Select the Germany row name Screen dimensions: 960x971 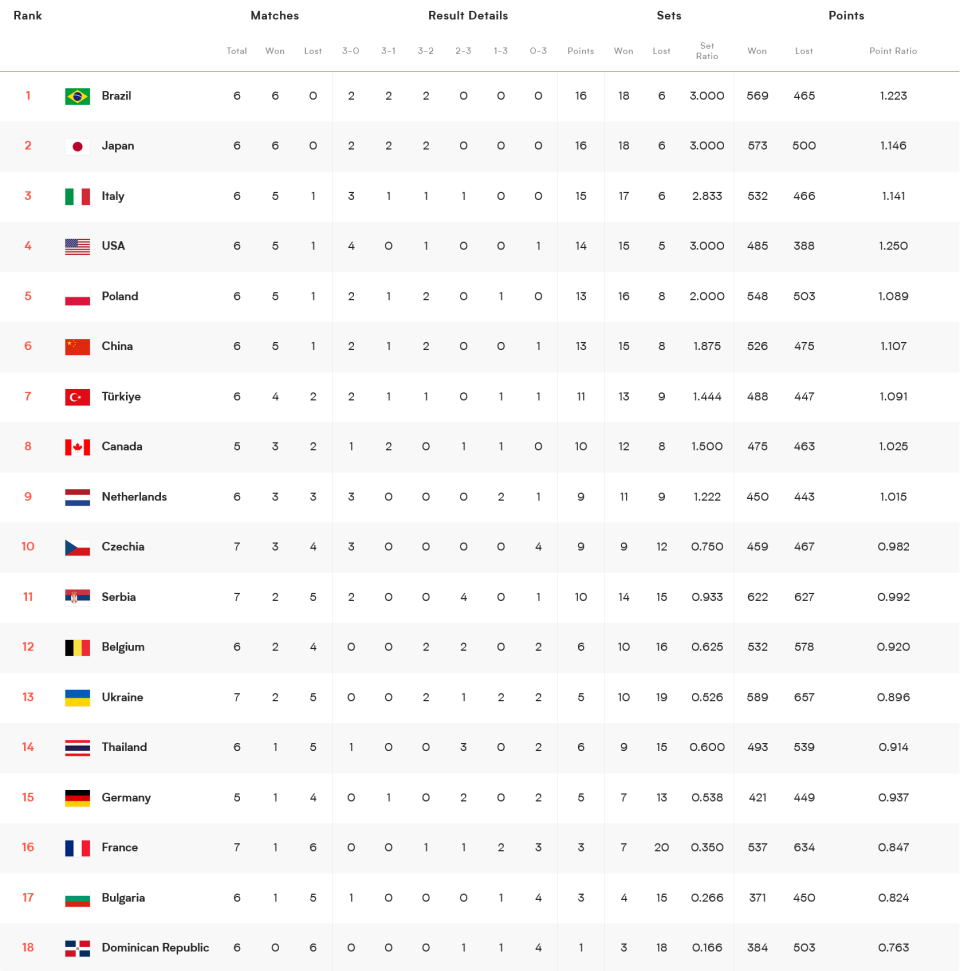(126, 798)
